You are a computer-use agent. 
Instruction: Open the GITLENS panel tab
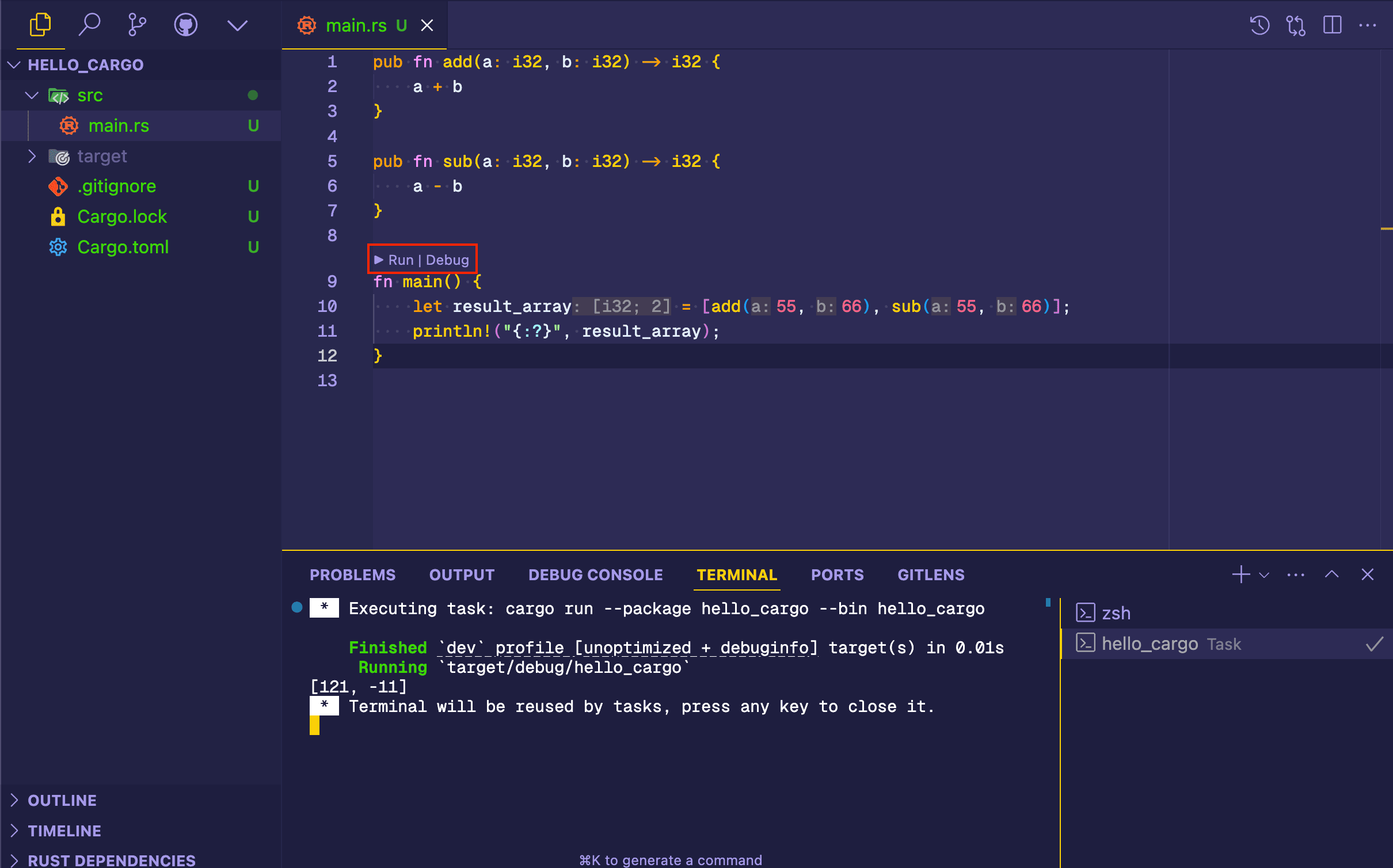coord(930,574)
